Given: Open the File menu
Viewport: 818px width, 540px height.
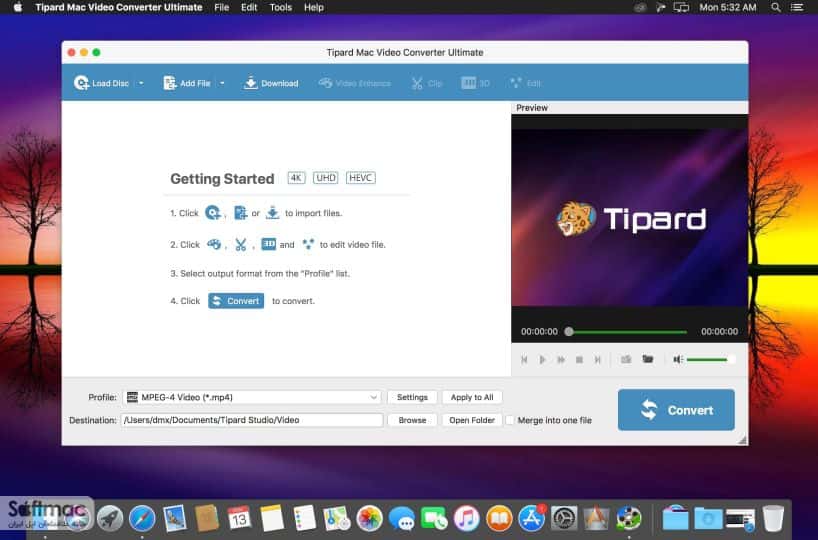Looking at the screenshot, I should [222, 7].
